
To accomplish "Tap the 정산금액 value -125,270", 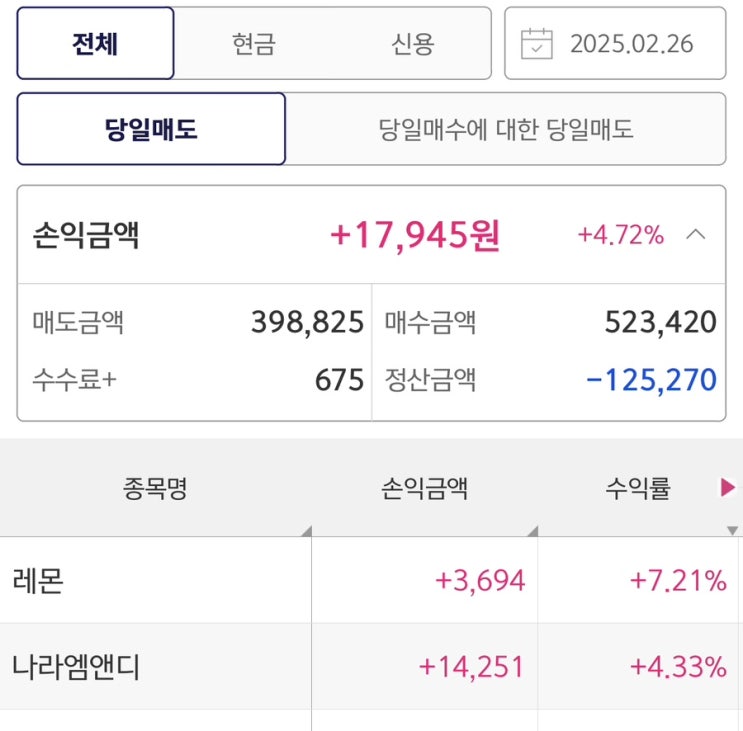I will (x=651, y=380).
